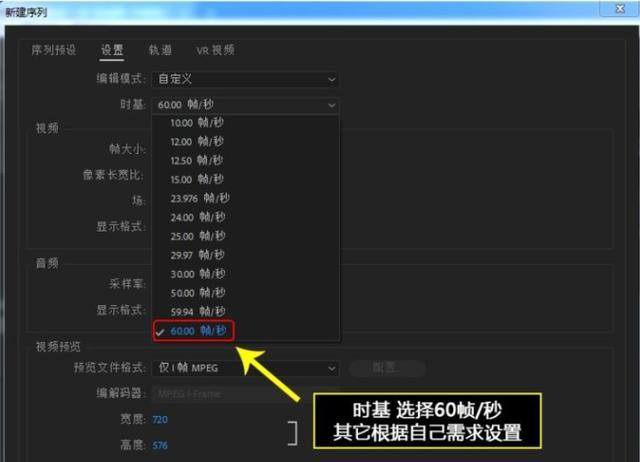Click the disabled 配置 button
Viewport: 640px width, 462px height.
[387, 368]
